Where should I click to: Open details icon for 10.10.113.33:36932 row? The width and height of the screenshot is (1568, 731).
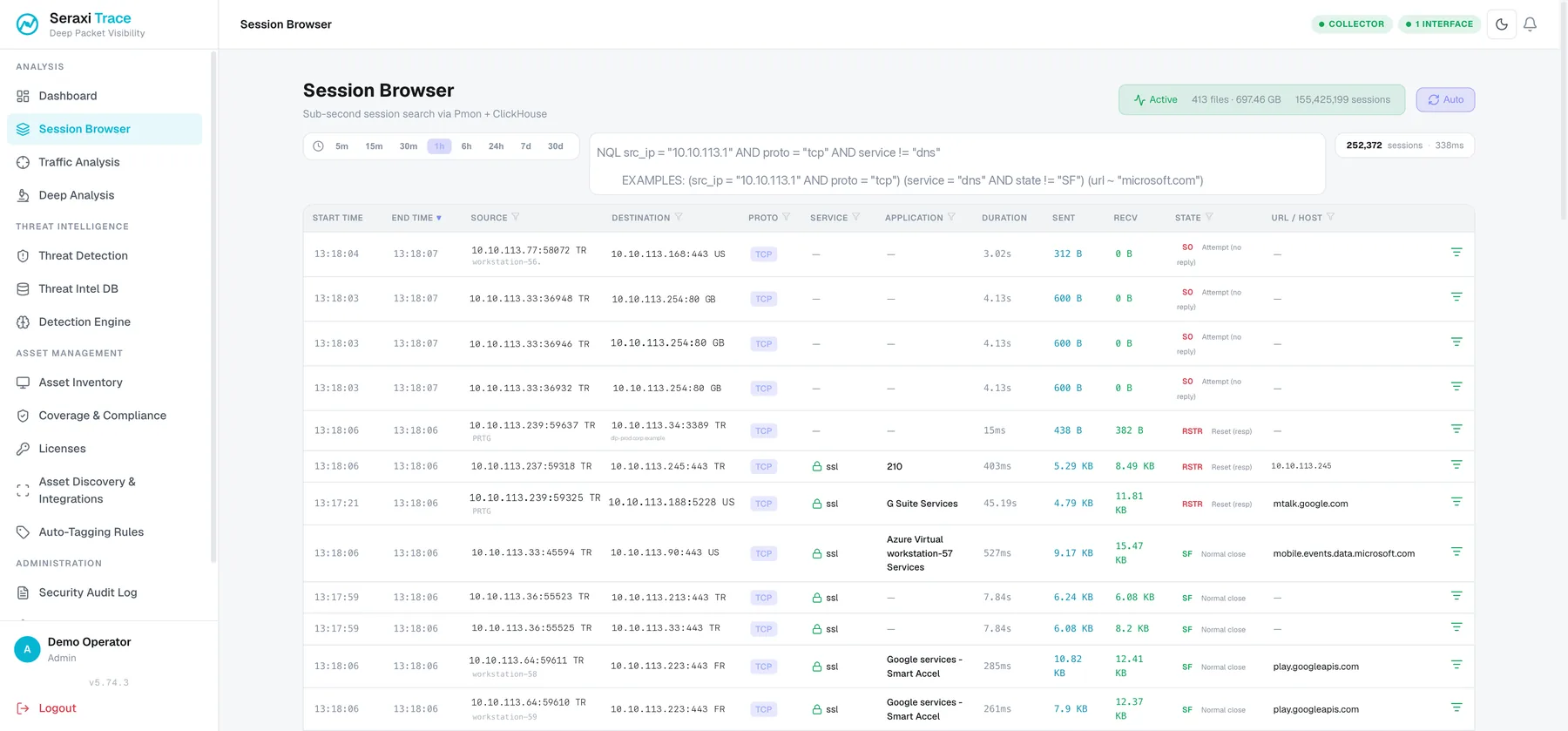[x=1456, y=386]
